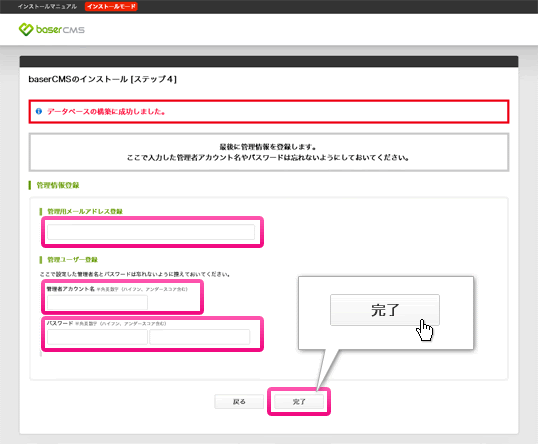Image resolution: width=538 pixels, height=444 pixels.
Task: Focus the 管理用メールアドレス input field
Action: (x=151, y=232)
